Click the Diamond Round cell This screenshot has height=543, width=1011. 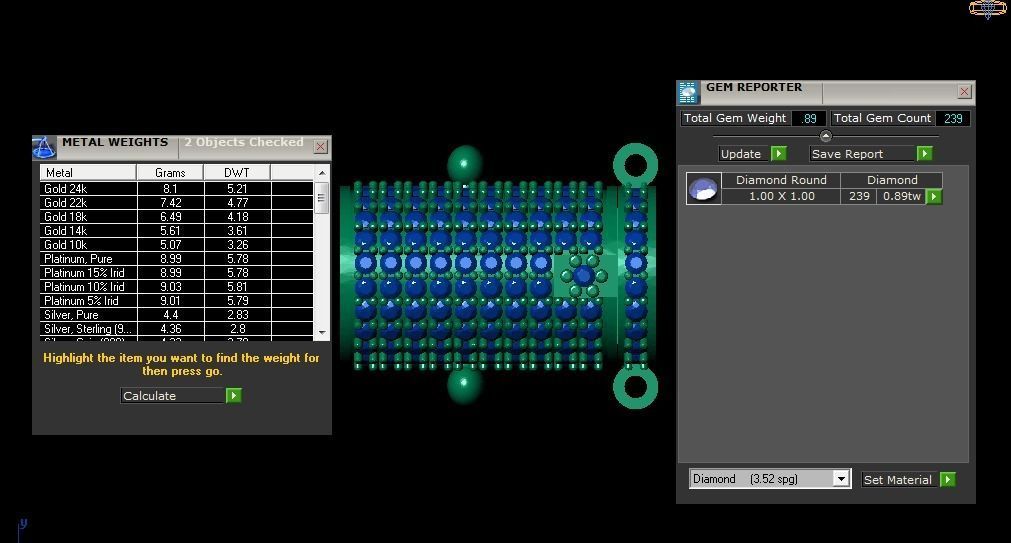pos(781,180)
